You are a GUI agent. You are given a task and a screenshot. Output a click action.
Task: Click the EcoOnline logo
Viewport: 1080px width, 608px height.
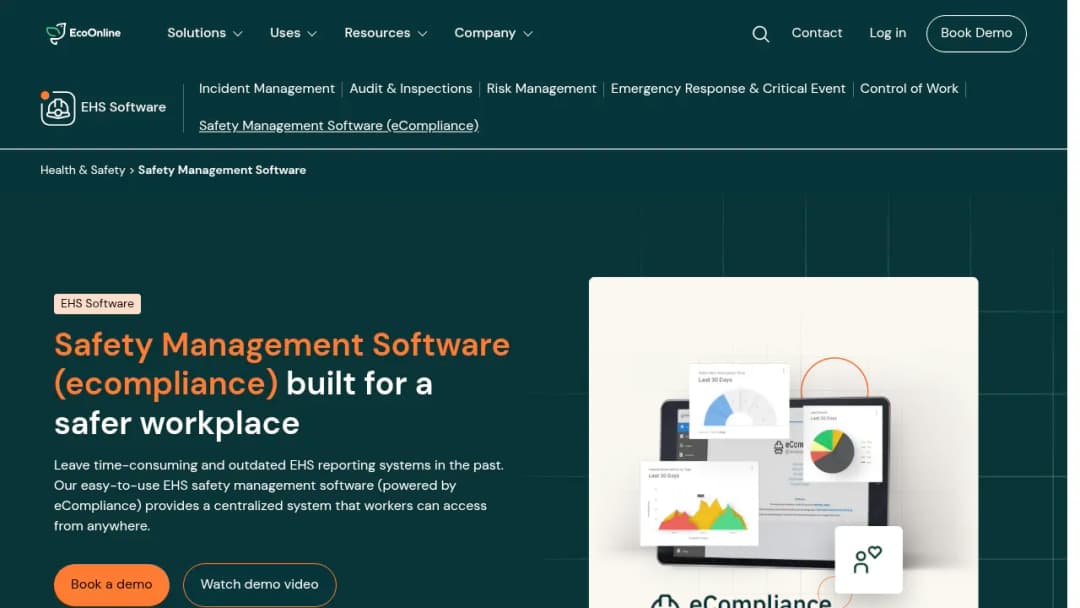83,33
